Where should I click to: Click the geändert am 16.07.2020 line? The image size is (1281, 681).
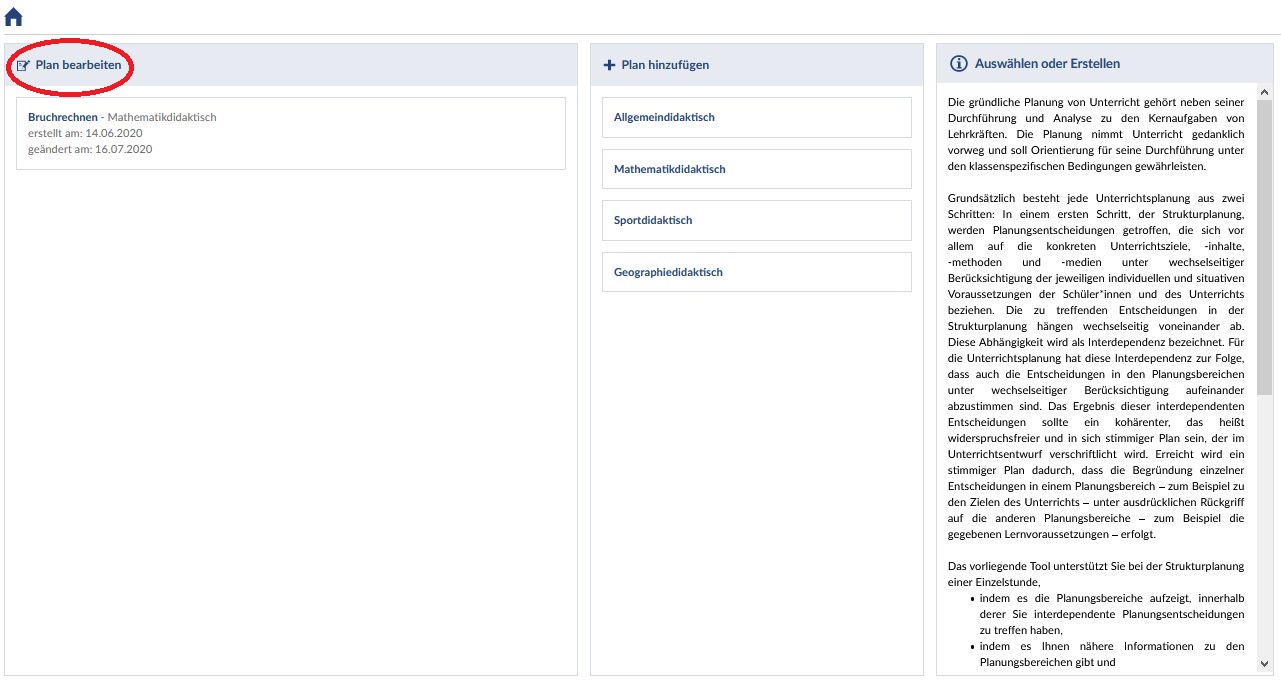(x=90, y=149)
